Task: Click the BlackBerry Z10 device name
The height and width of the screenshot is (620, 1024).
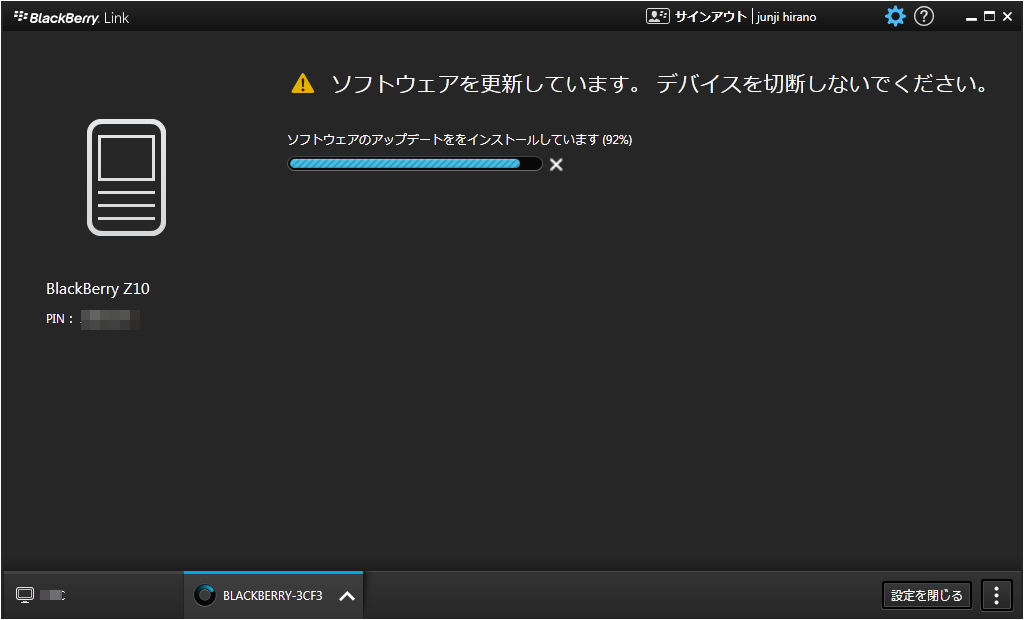Action: coord(98,288)
